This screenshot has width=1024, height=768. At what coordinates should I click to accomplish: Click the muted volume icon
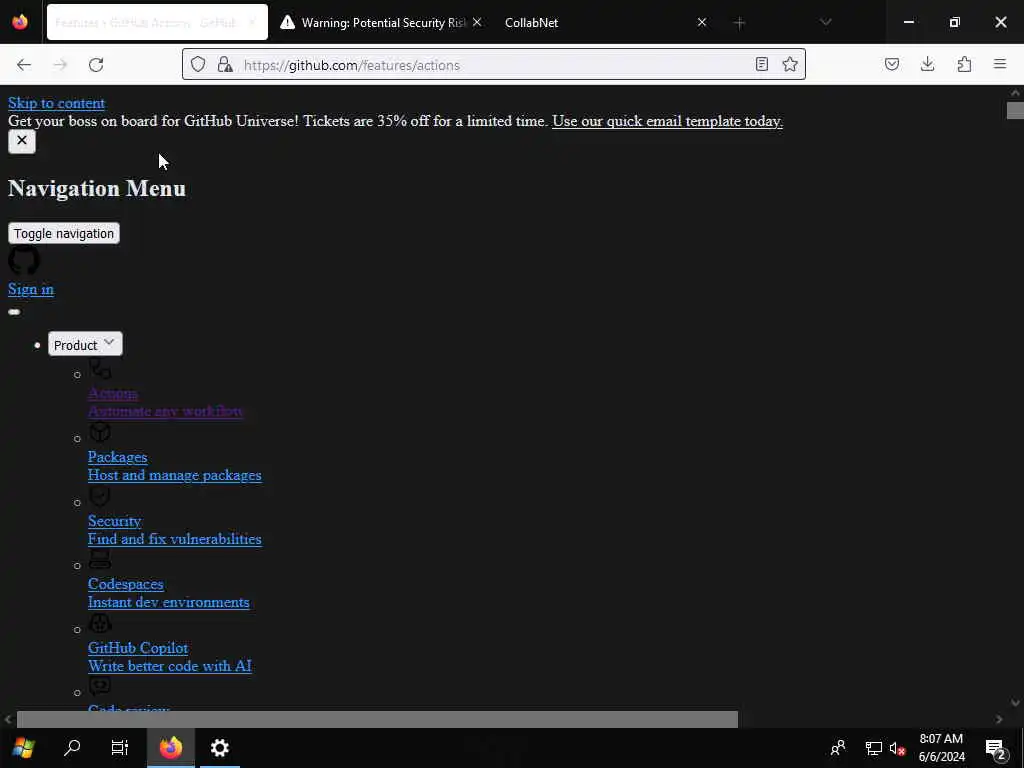(x=897, y=748)
